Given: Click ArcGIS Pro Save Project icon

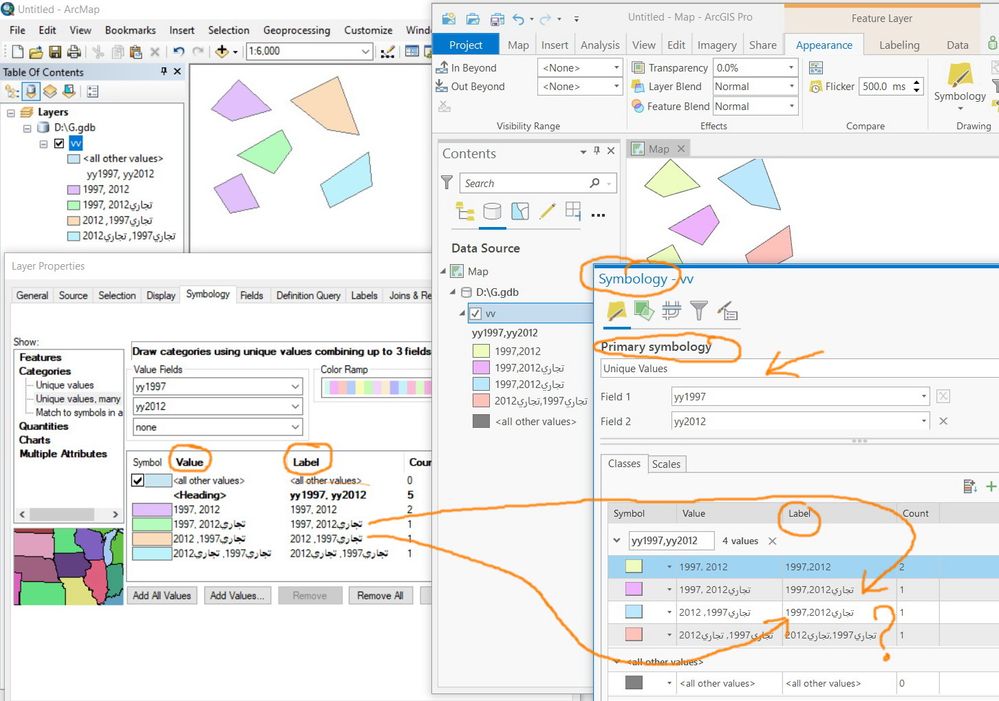Looking at the screenshot, I should coord(496,18).
